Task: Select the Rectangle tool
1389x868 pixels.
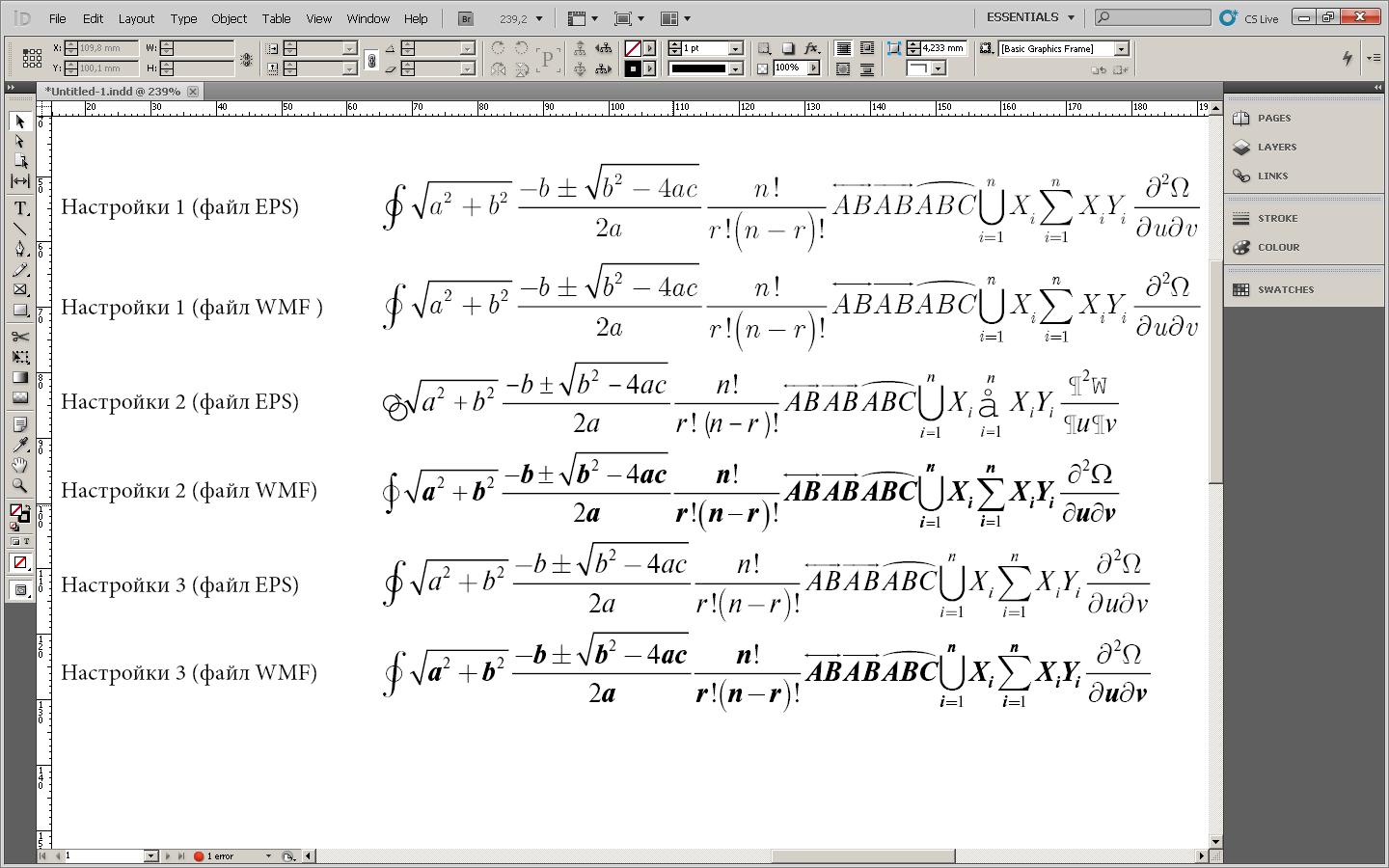Action: click(19, 310)
